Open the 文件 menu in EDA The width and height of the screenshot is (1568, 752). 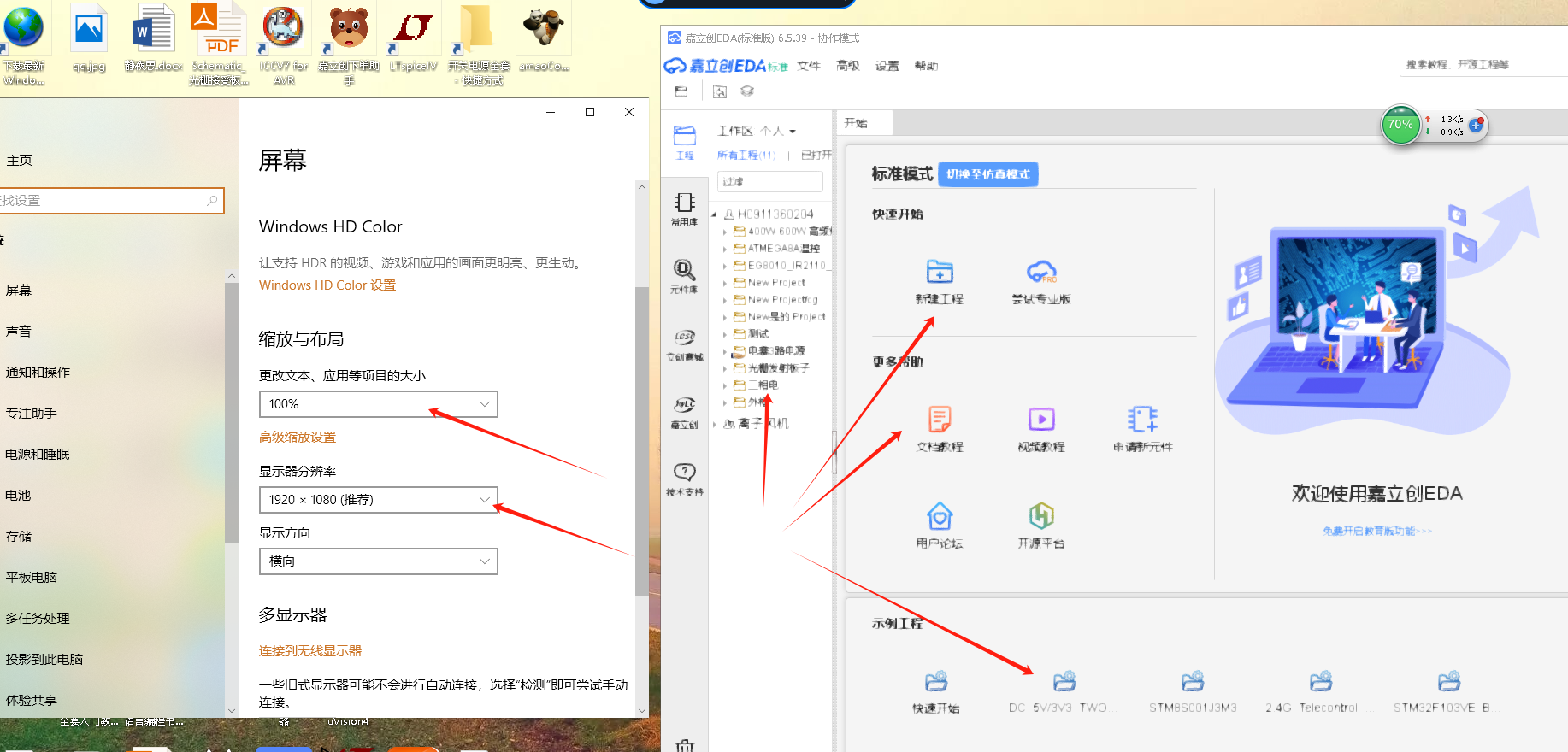809,66
